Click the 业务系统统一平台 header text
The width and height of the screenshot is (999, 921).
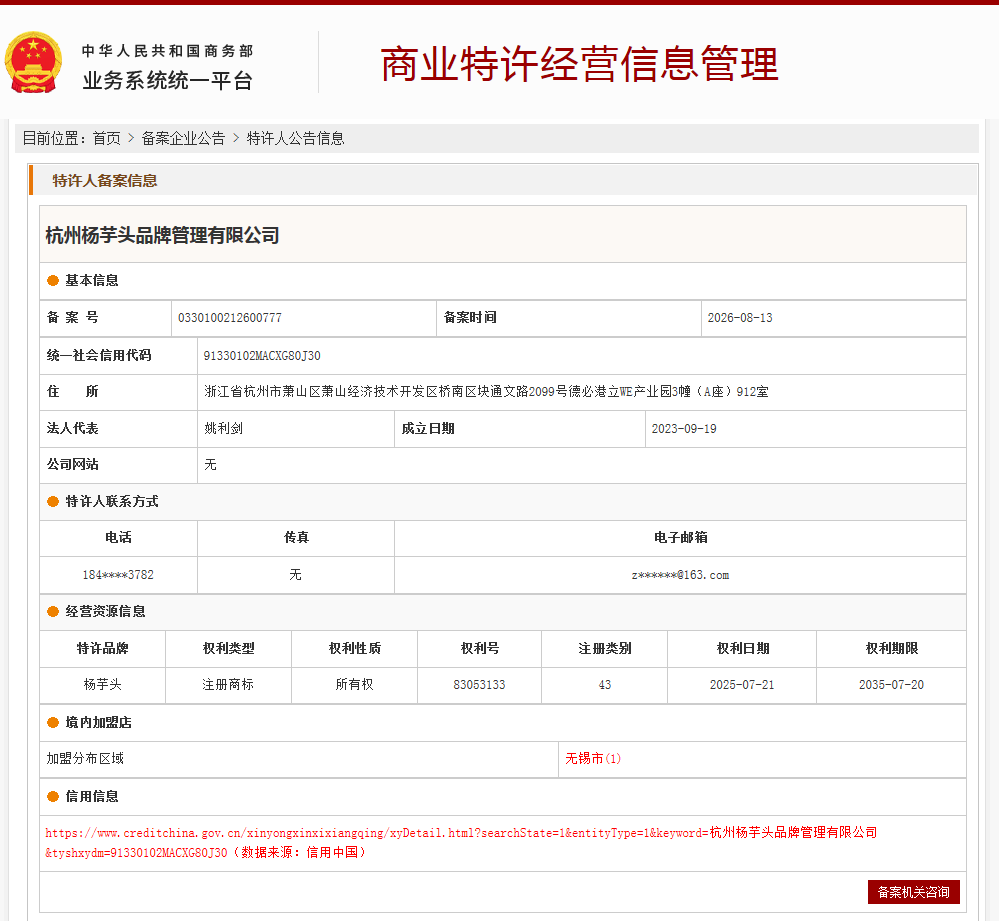coord(168,81)
